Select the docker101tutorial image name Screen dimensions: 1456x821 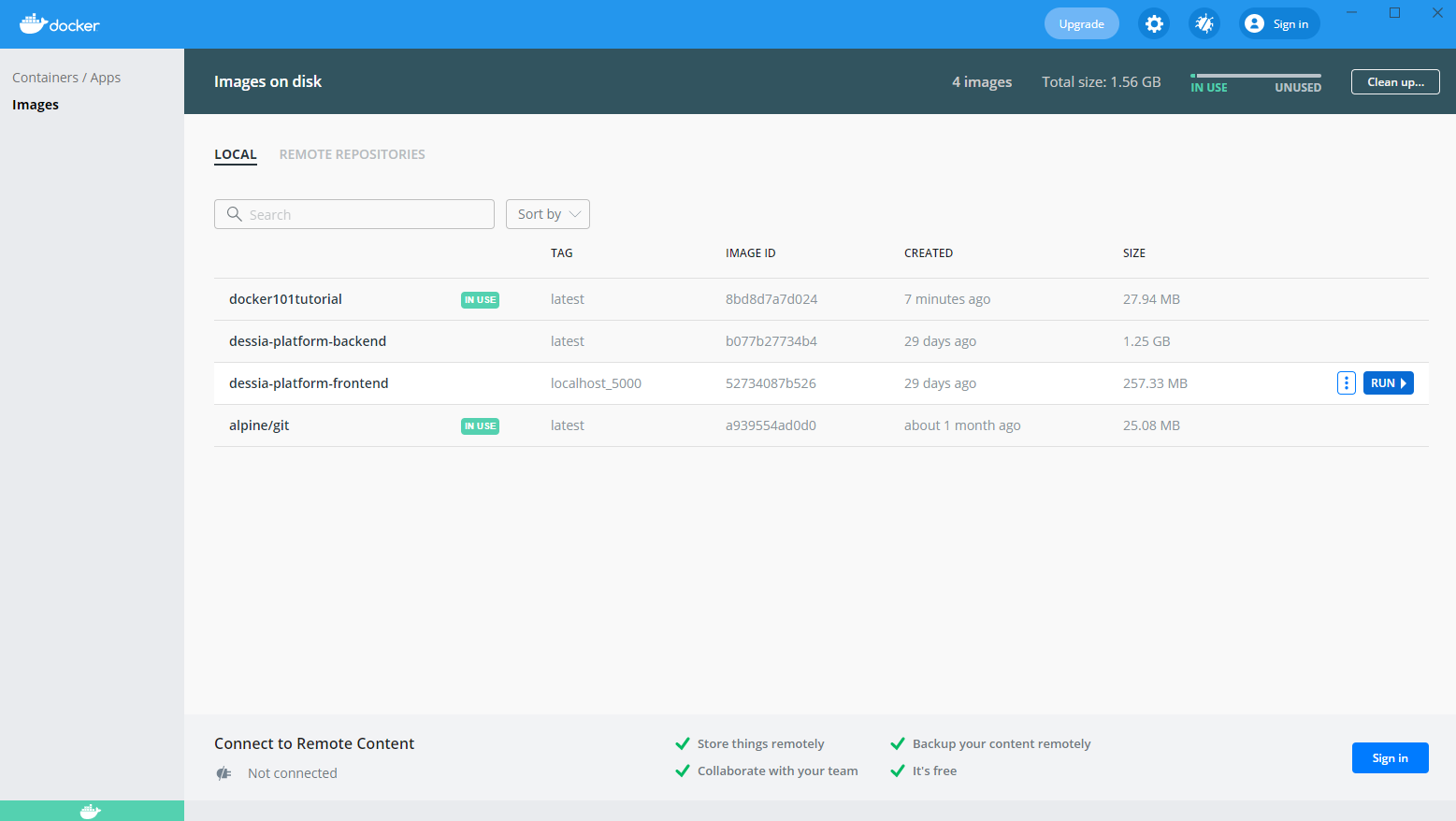tap(285, 299)
